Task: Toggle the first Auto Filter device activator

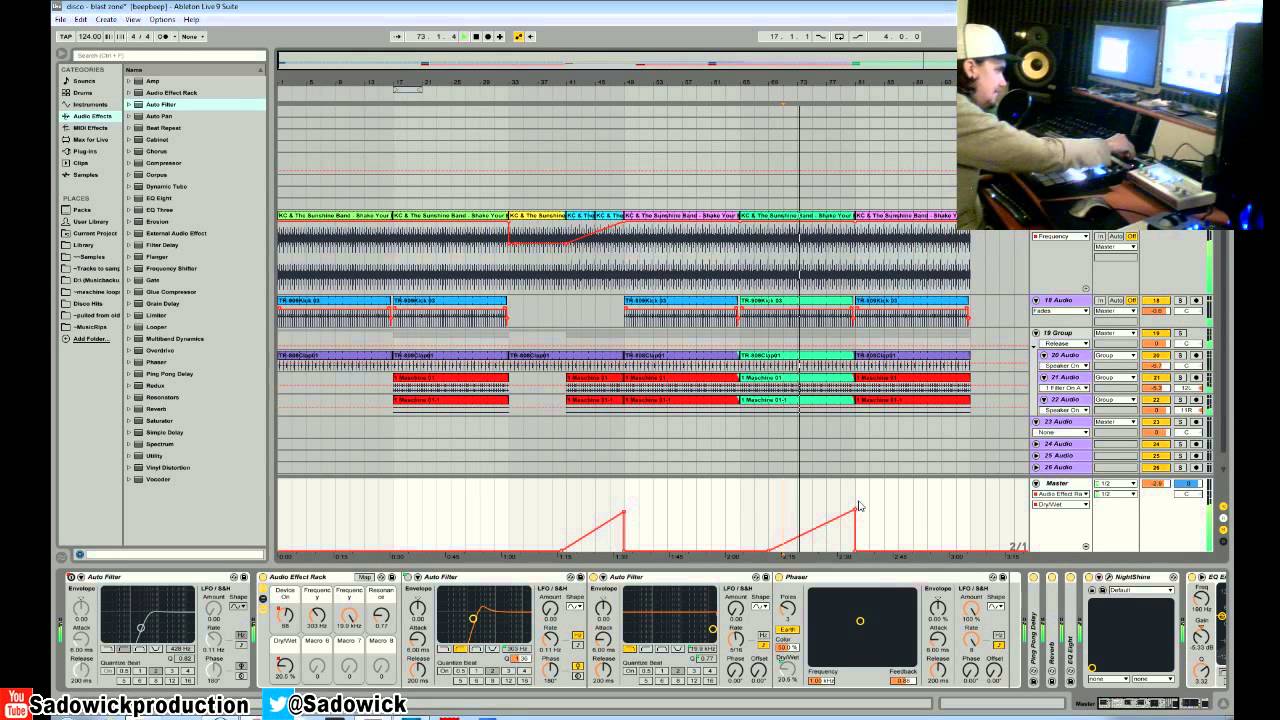Action: pos(71,577)
